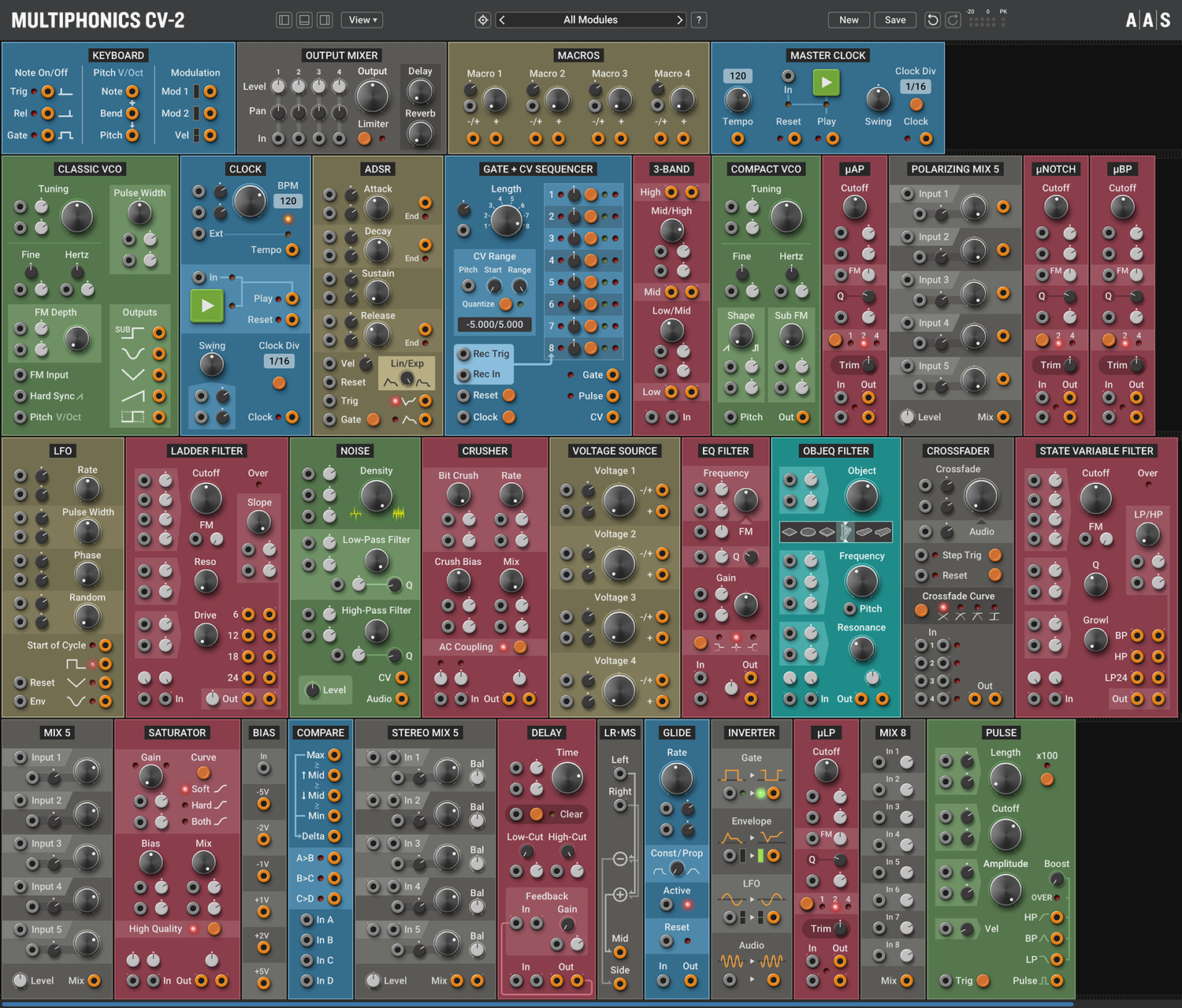Click the New button
This screenshot has height=1008, width=1182.
(849, 20)
